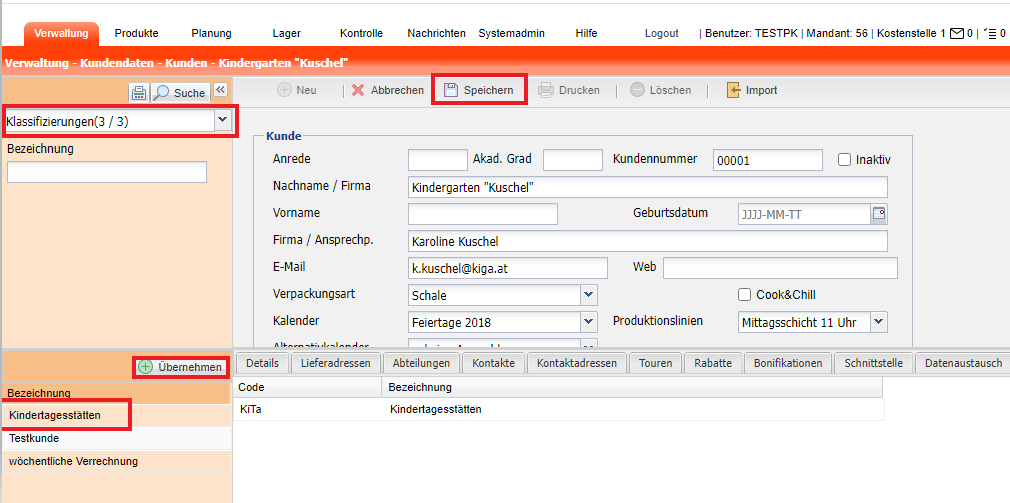Click the envelope messages icon in the header
The width and height of the screenshot is (1010, 503).
(x=957, y=33)
